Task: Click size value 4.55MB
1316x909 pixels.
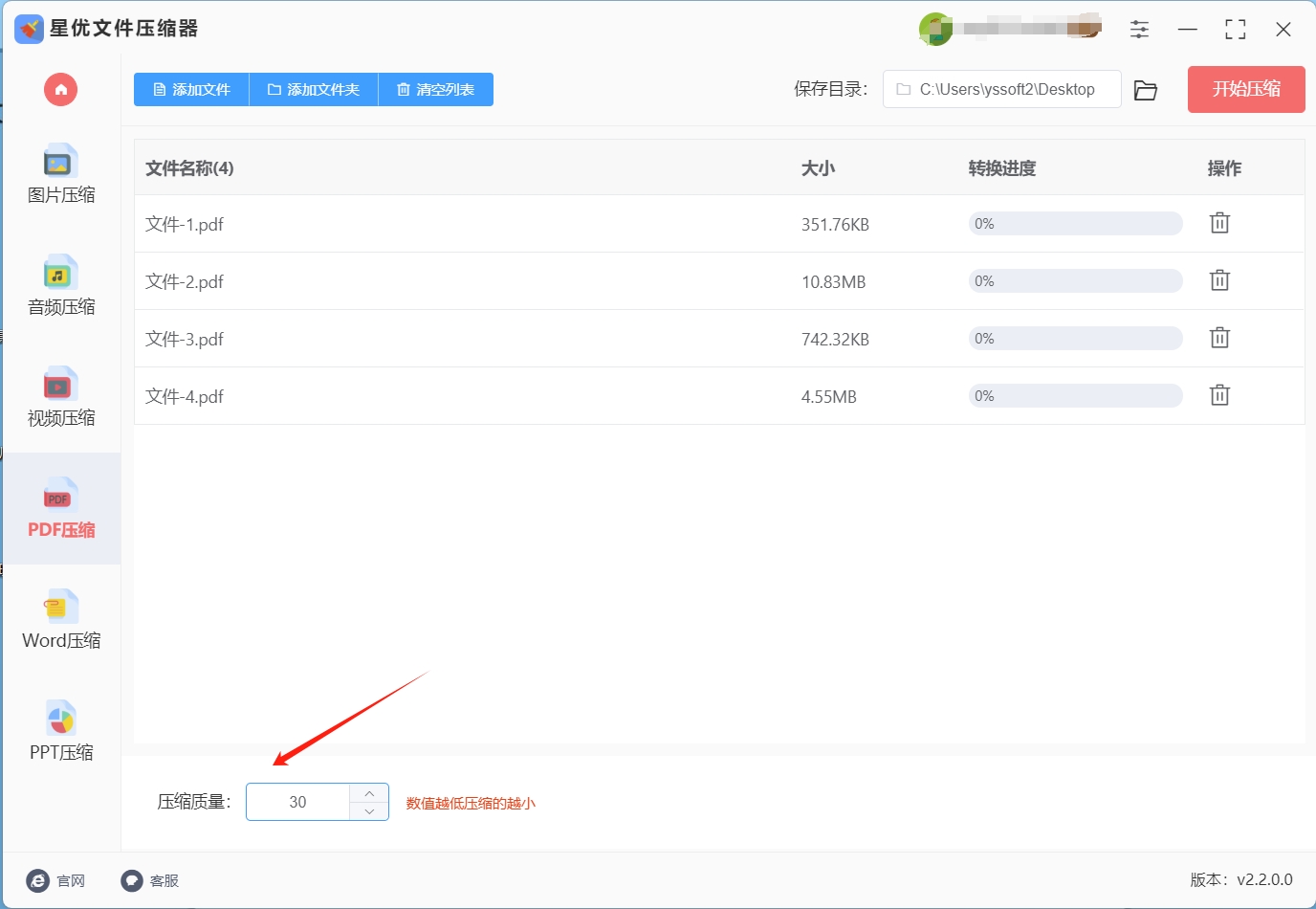Action: tap(828, 397)
